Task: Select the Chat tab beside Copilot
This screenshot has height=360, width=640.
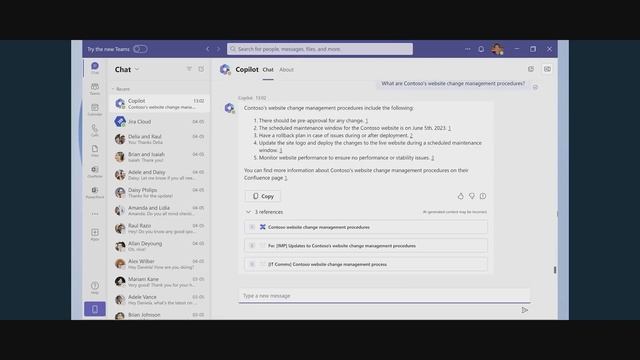Action: pyautogui.click(x=268, y=70)
